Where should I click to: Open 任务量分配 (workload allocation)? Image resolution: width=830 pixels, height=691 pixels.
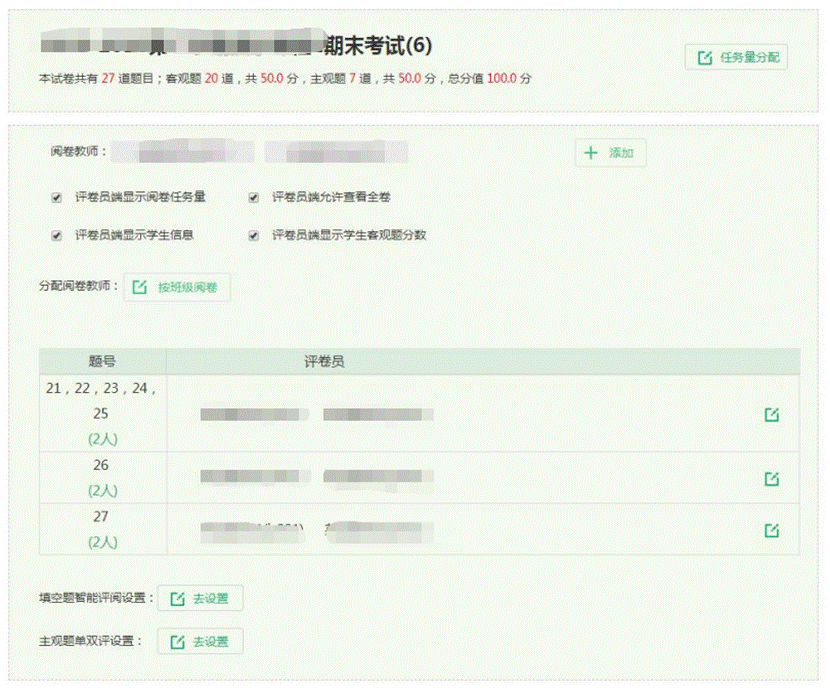click(x=738, y=57)
